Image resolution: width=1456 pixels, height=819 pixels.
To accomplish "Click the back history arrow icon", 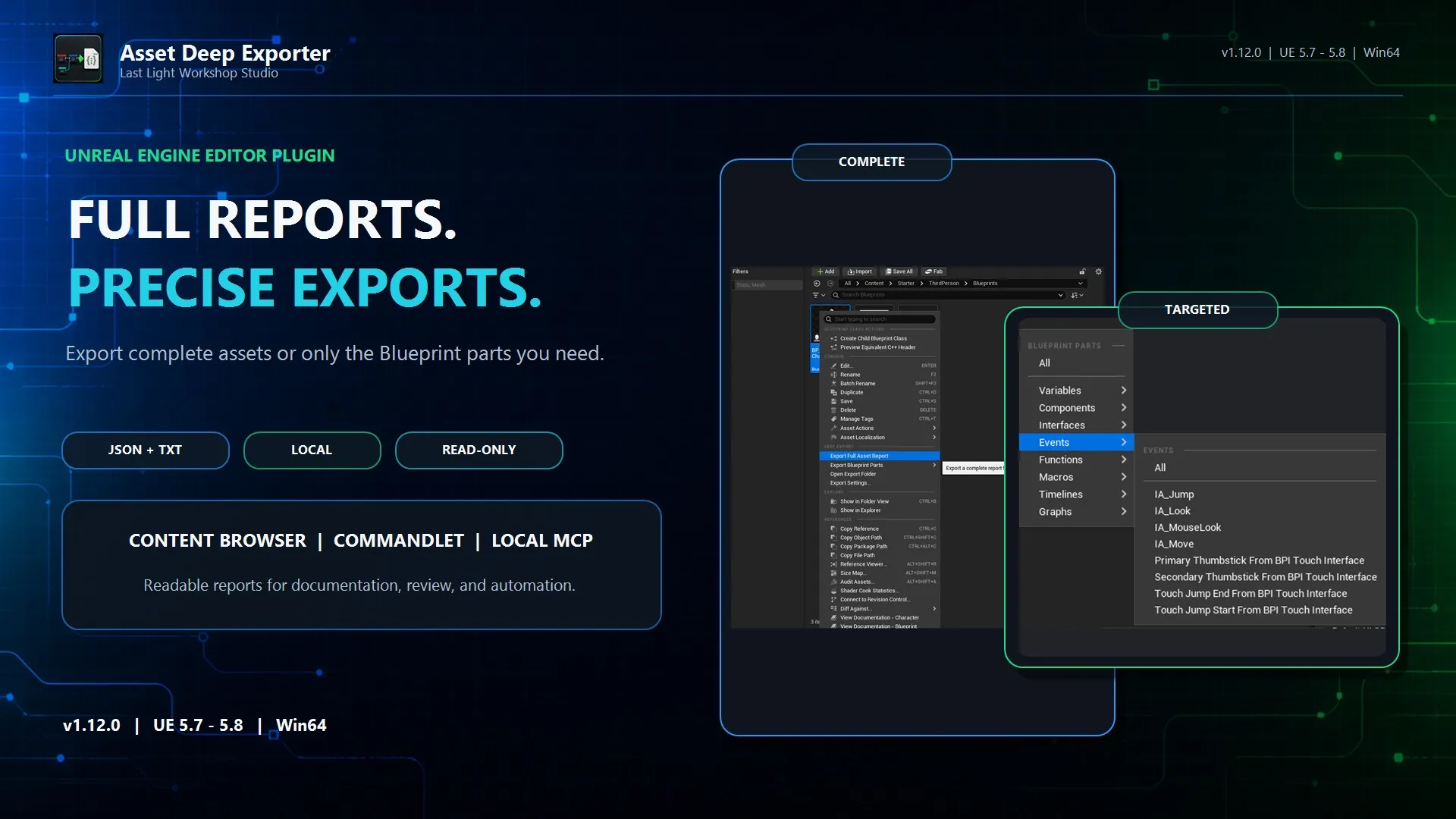I will coord(817,284).
